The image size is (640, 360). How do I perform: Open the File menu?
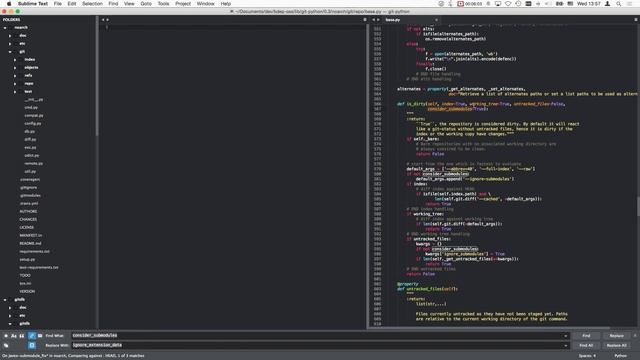coord(58,4)
